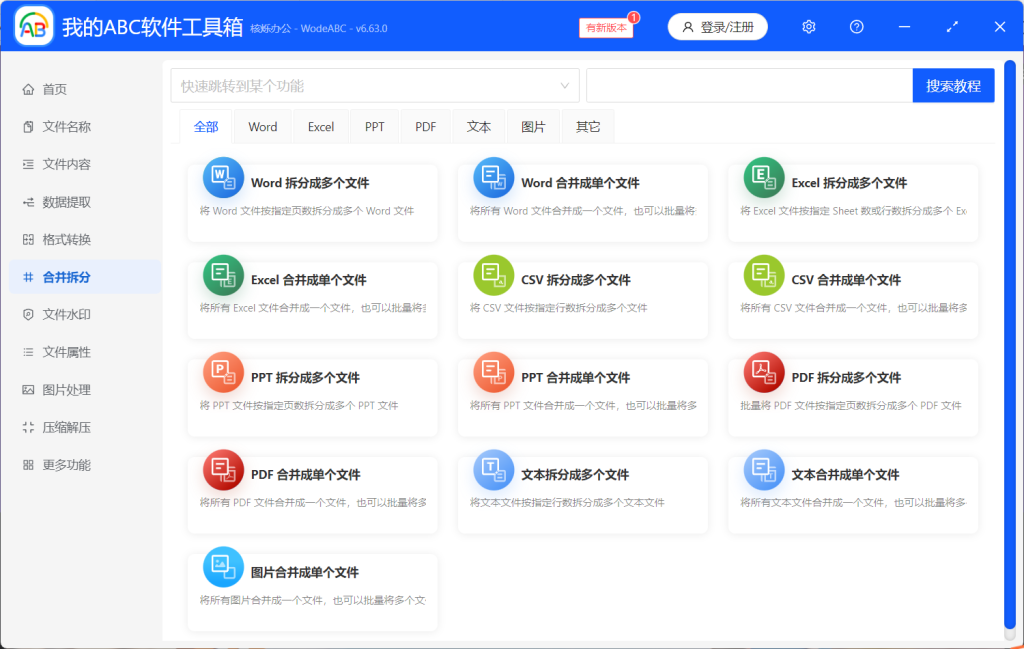Click the 图片处理 sidebar icon

click(x=28, y=390)
